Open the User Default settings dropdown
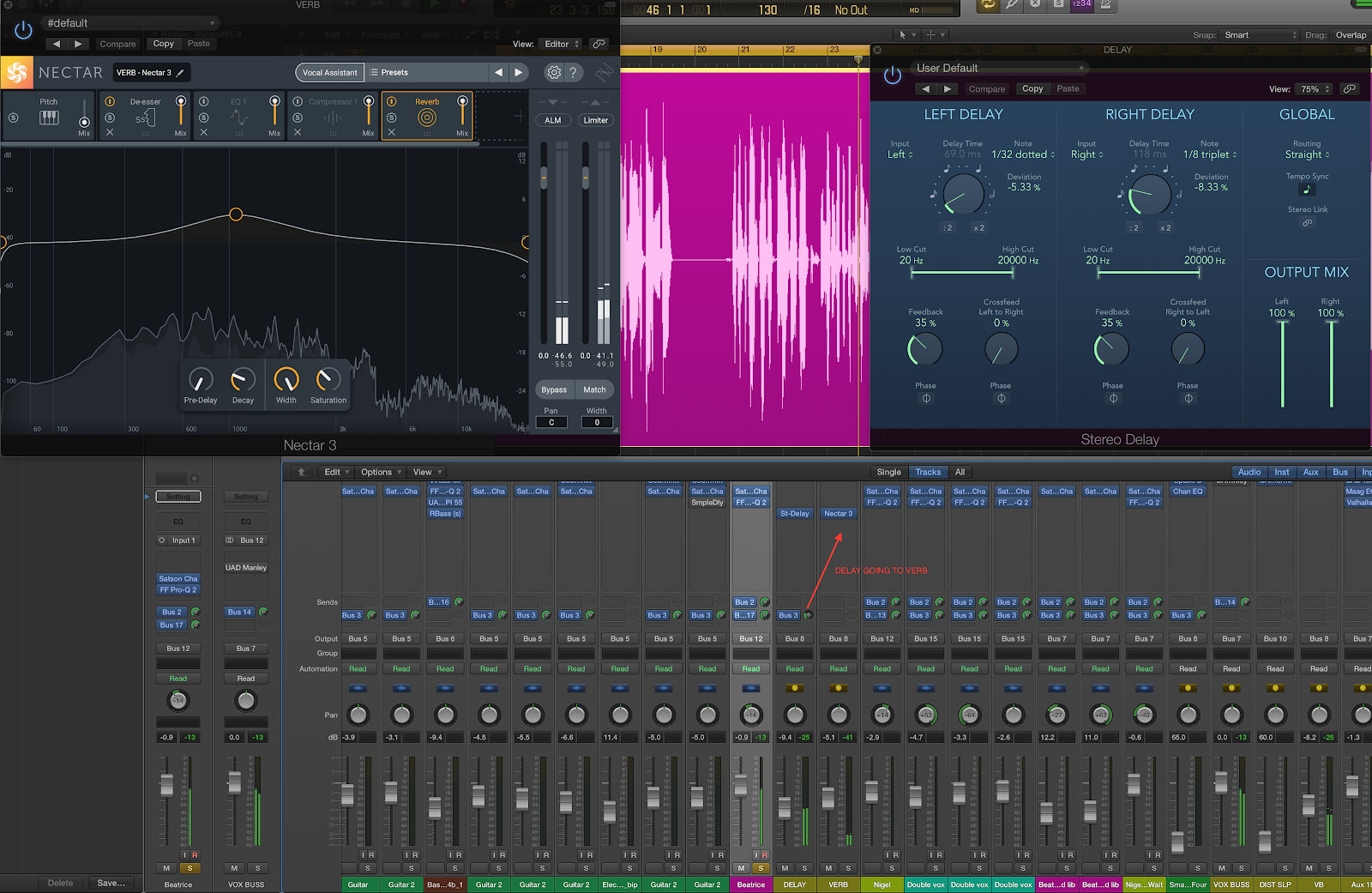 pyautogui.click(x=1000, y=68)
